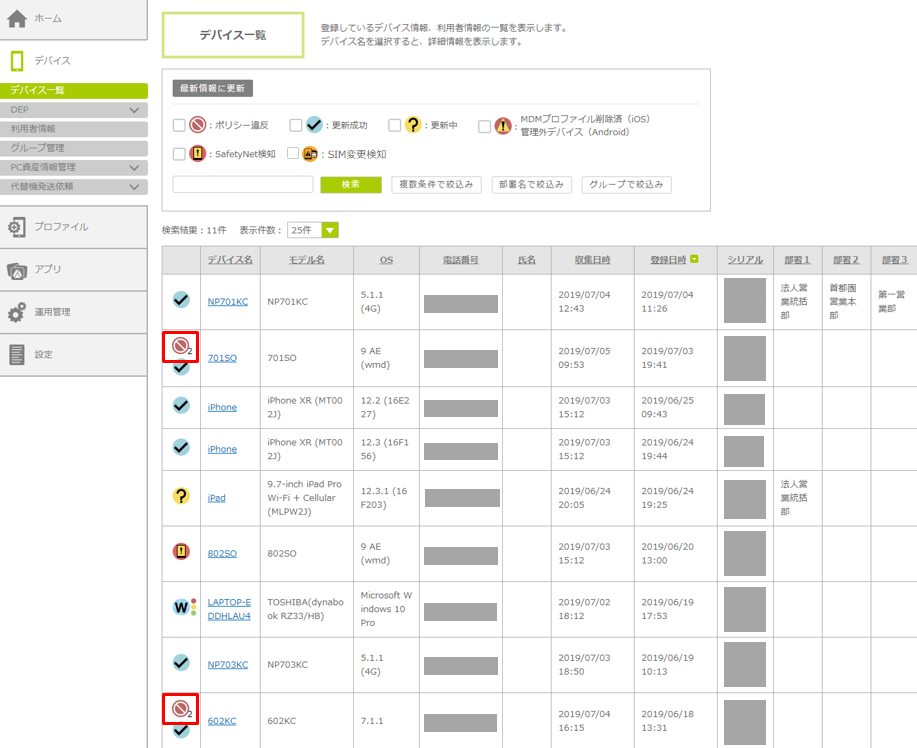This screenshot has width=917, height=748.
Task: Click the Home icon in sidebar
Action: [17, 19]
